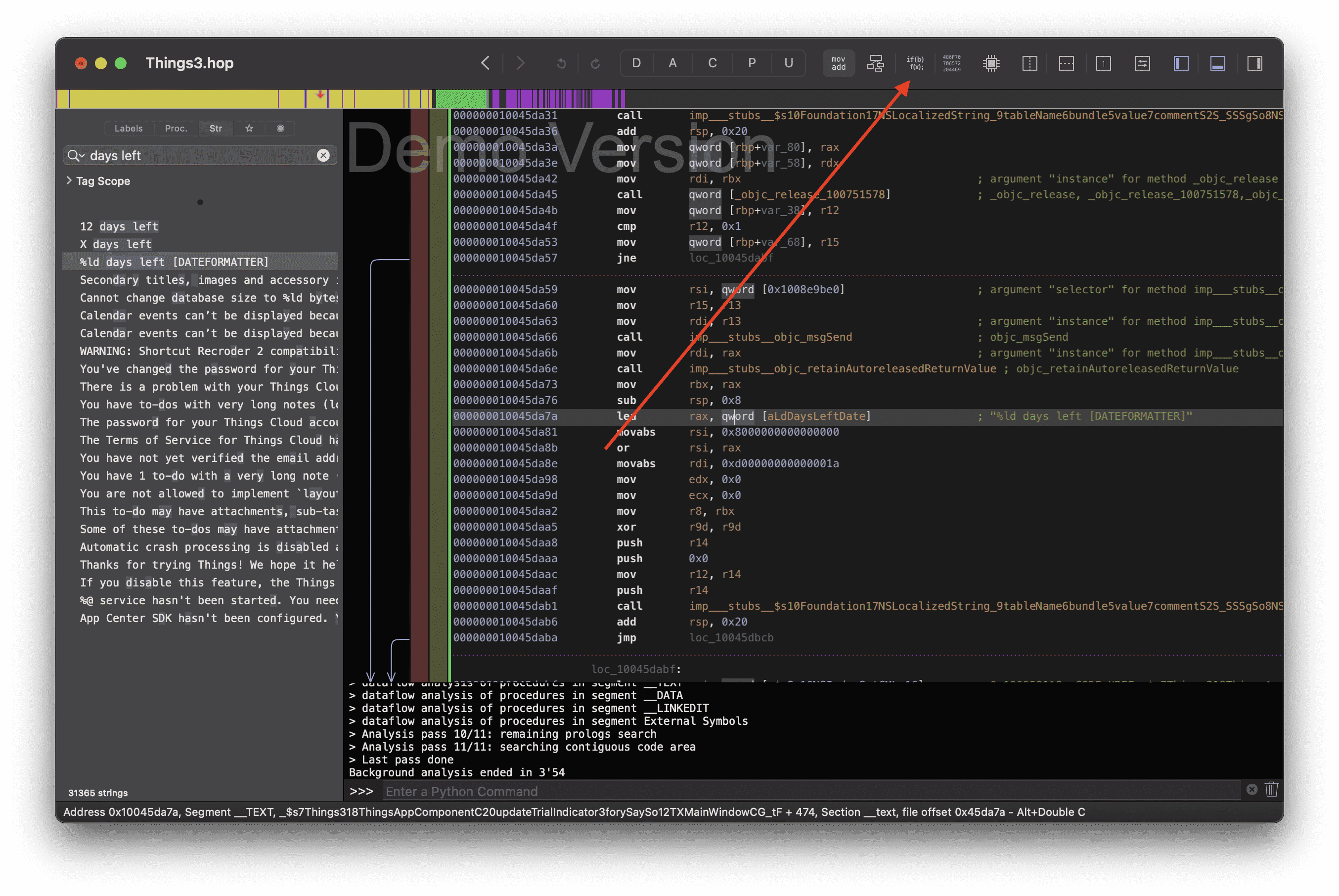The width and height of the screenshot is (1339, 896).
Task: Select 'Thanks for trying Things!' string
Action: (x=200, y=565)
